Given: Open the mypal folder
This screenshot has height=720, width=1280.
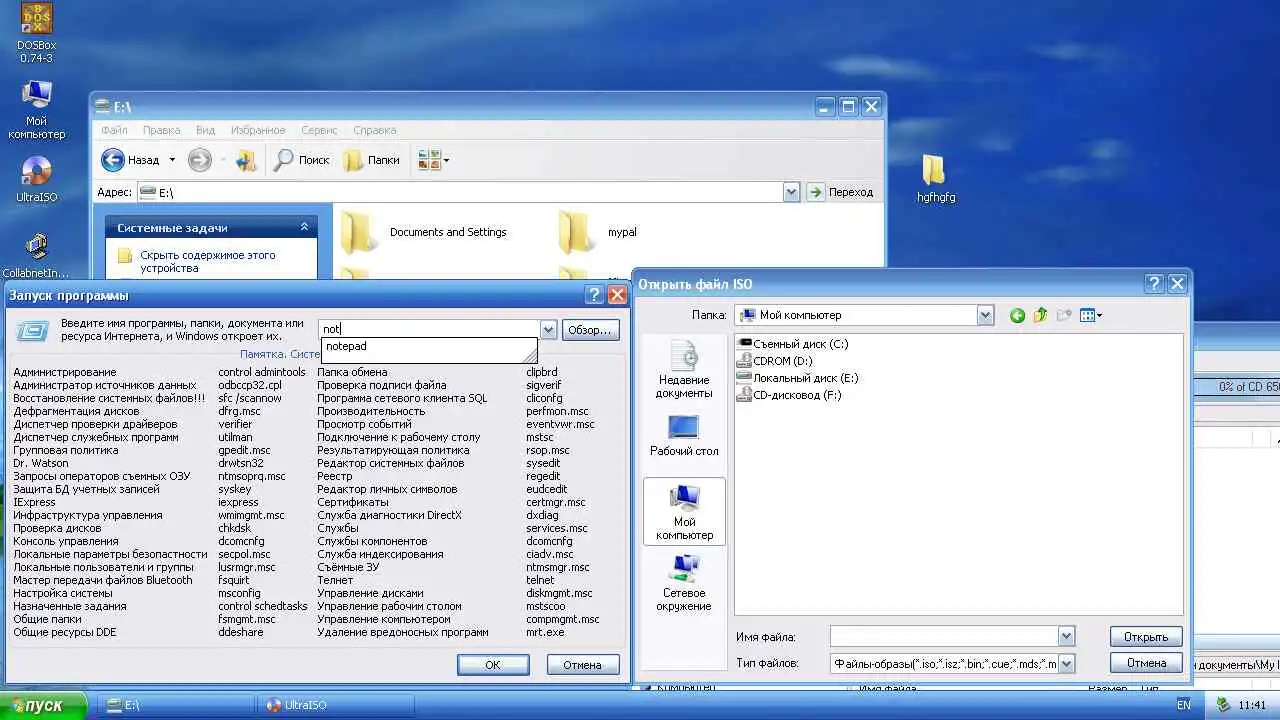Looking at the screenshot, I should [598, 232].
